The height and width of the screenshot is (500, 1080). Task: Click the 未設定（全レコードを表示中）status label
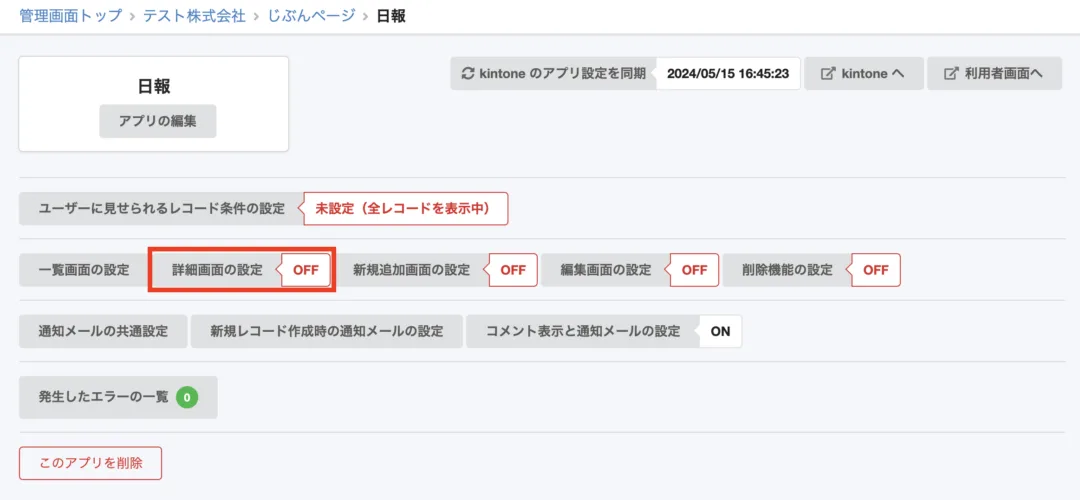(406, 209)
